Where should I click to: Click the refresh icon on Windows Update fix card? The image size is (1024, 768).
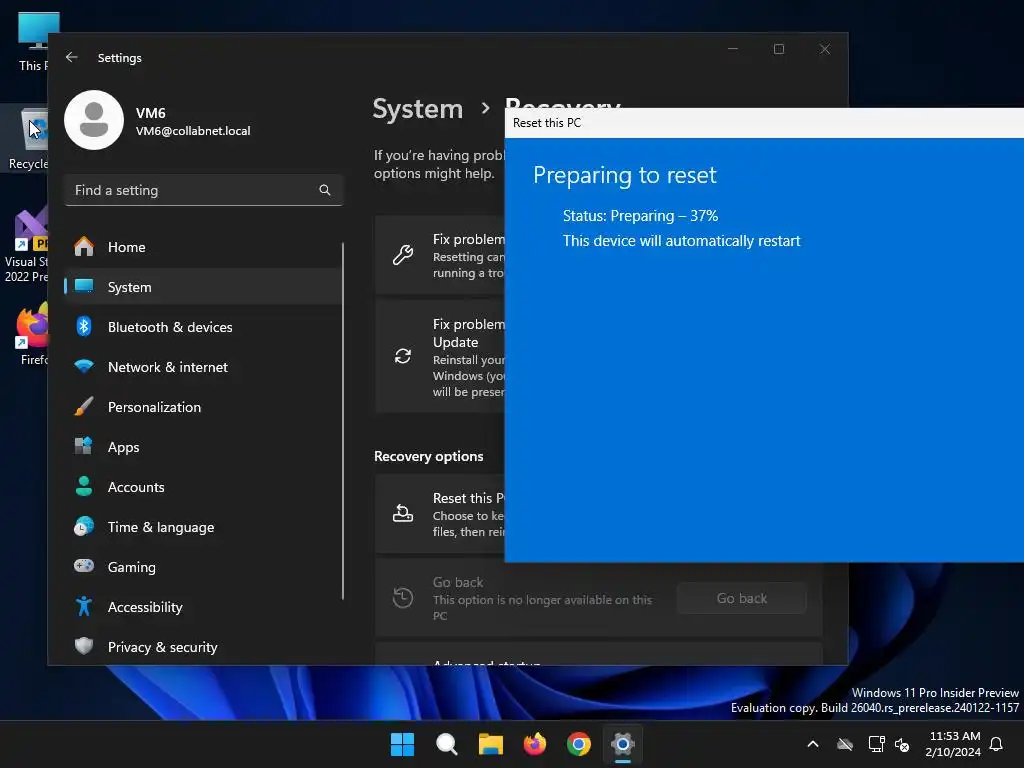tap(403, 356)
